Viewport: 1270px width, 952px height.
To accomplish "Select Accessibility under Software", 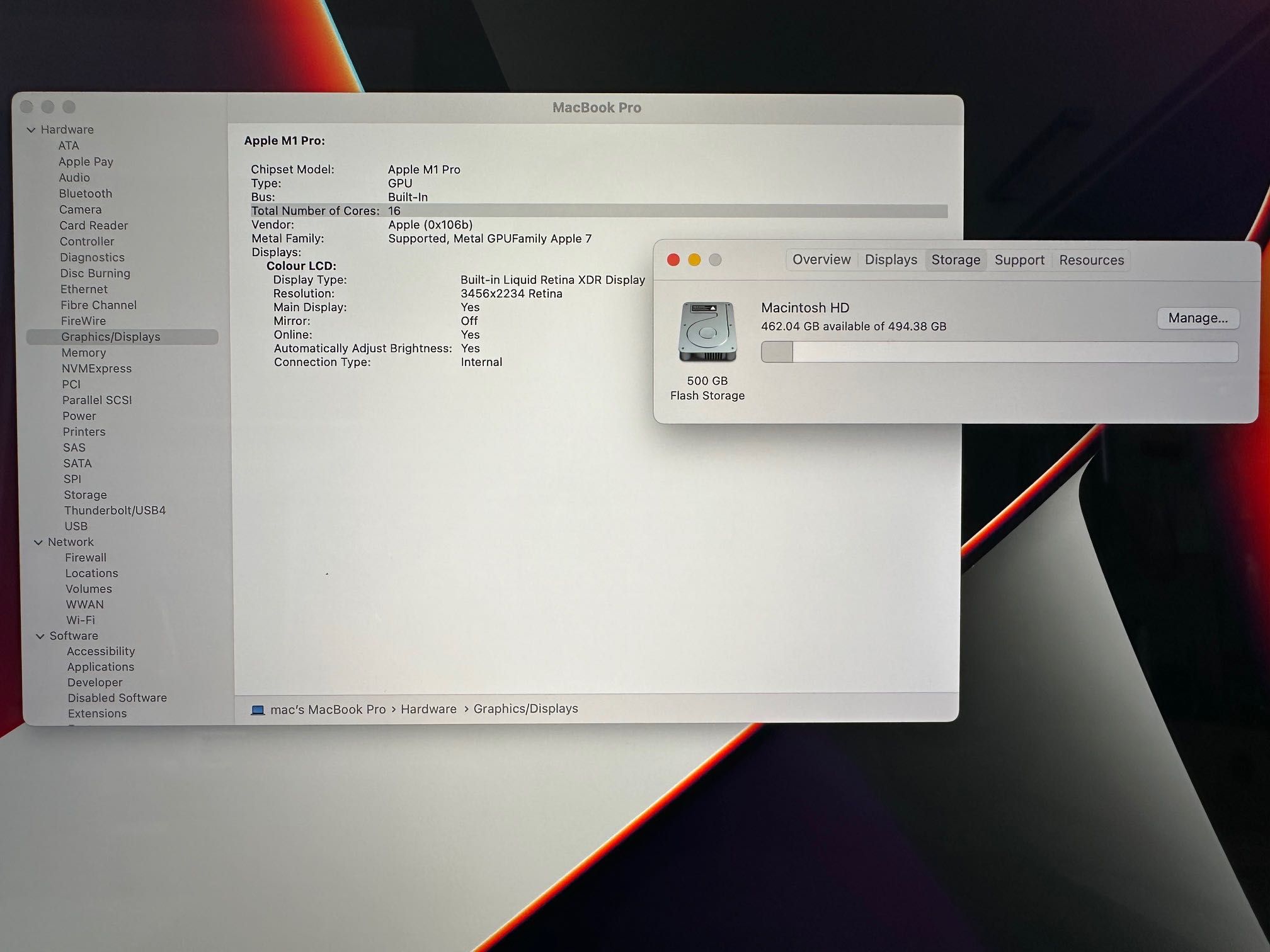I will click(x=101, y=652).
